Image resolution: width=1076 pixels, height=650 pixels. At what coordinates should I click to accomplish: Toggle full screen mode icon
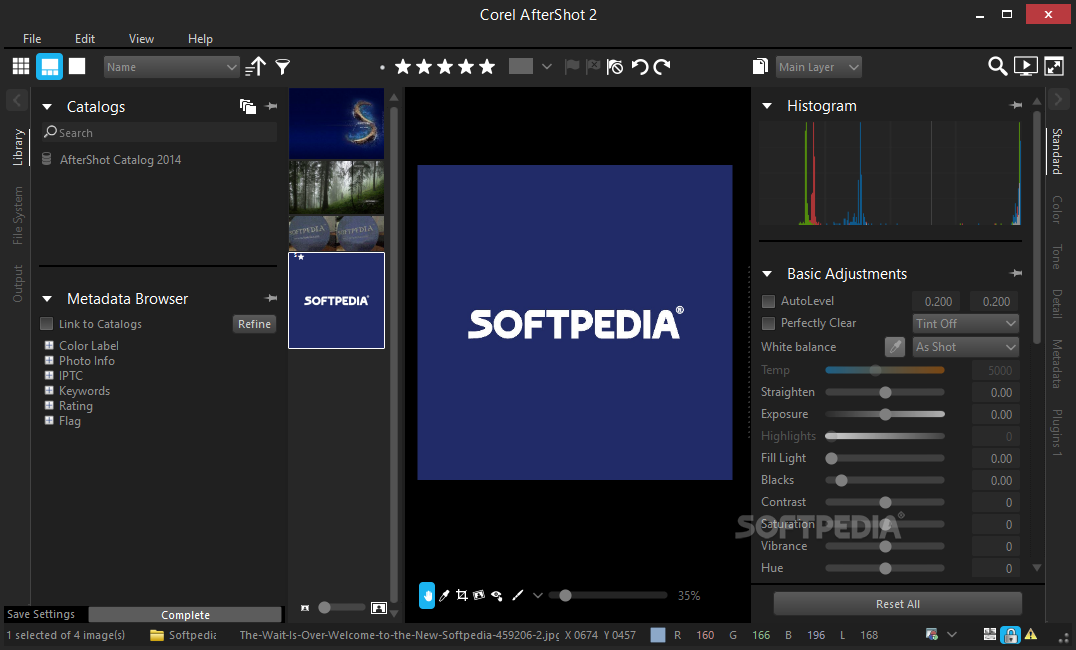[1054, 66]
